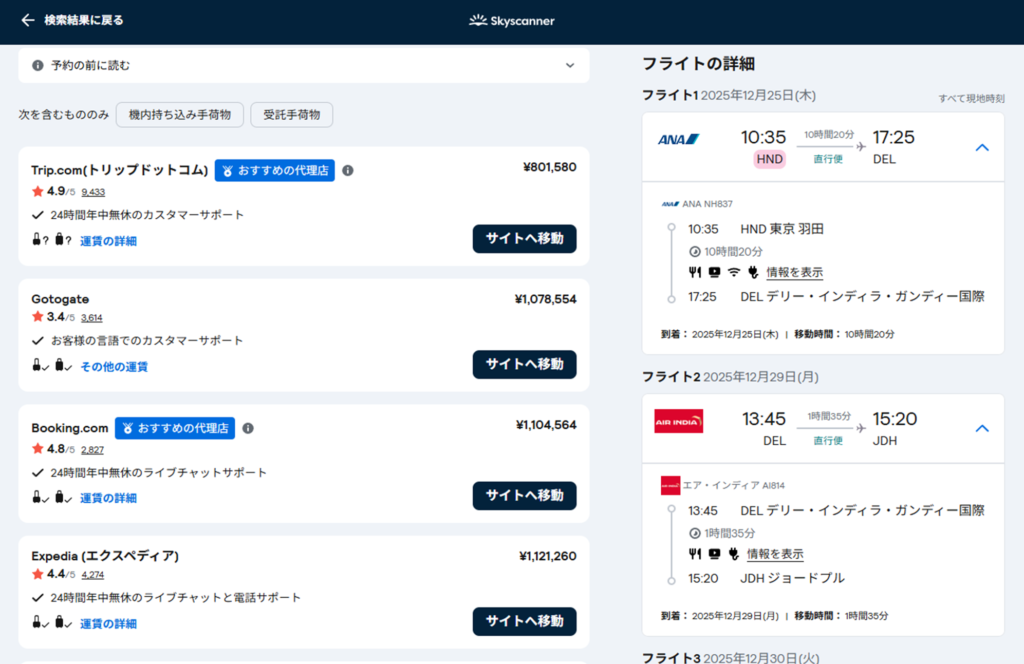This screenshot has height=664, width=1024.
Task: Open Gotogate その他の運賃 link
Action: pyautogui.click(x=114, y=367)
